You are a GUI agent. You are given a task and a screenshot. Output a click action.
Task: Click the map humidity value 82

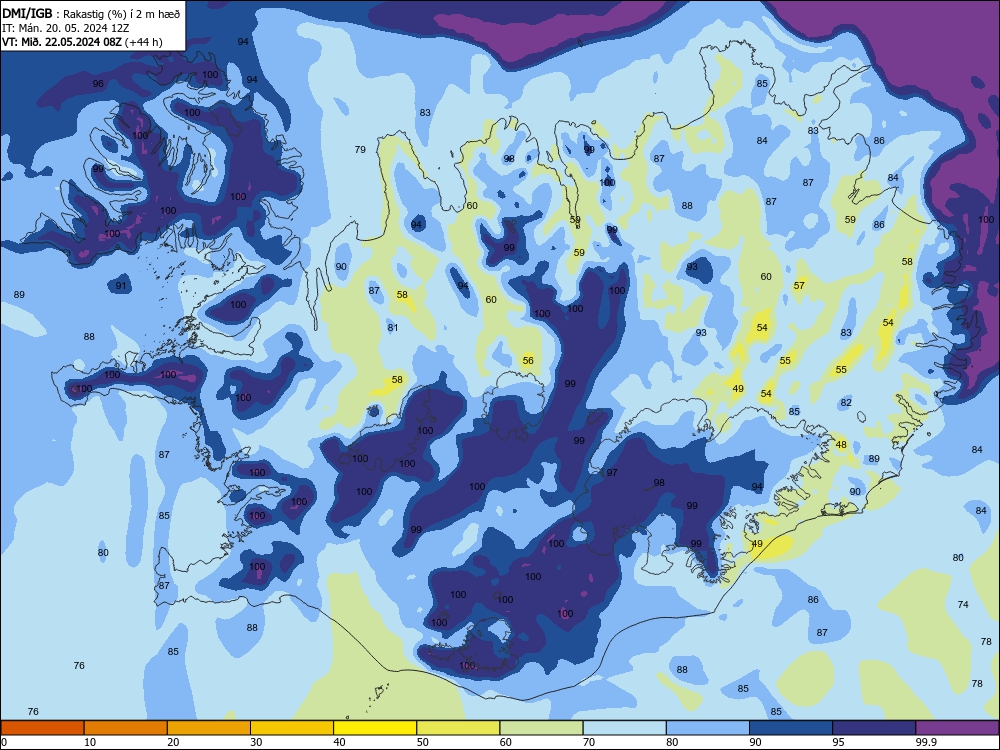(x=846, y=402)
